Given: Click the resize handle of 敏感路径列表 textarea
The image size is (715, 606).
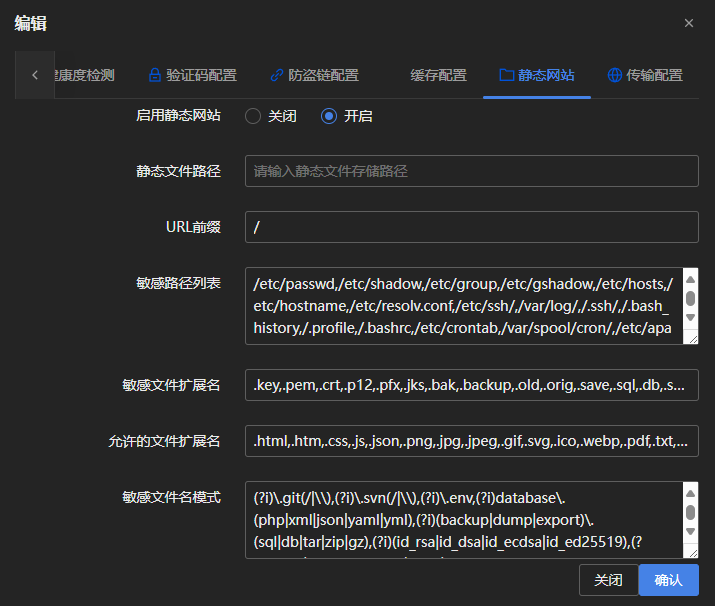Looking at the screenshot, I should (x=690, y=338).
